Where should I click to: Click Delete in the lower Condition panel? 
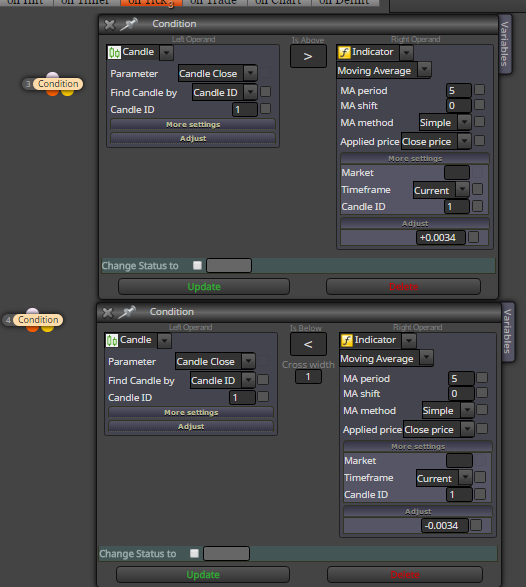[x=405, y=575]
